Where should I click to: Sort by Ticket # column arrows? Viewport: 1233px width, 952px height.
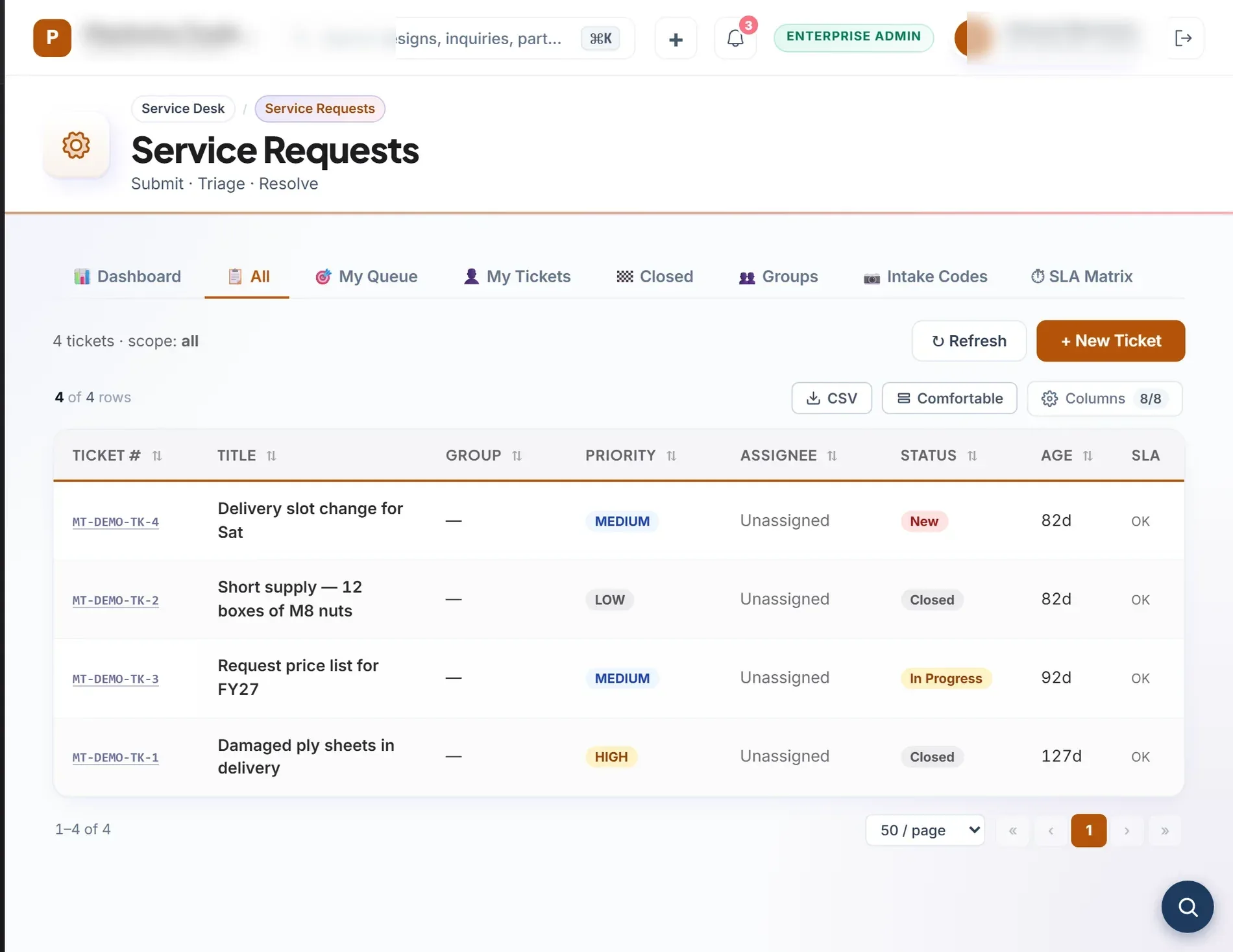point(156,456)
